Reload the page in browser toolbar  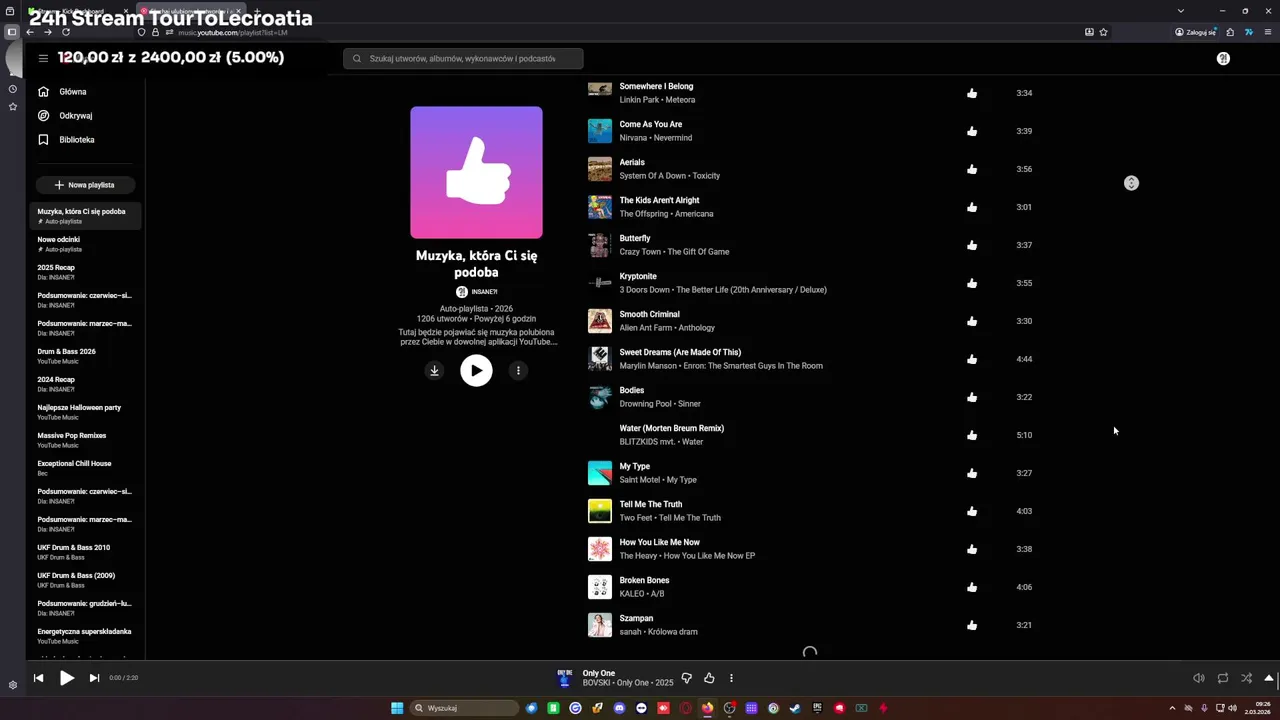click(66, 32)
